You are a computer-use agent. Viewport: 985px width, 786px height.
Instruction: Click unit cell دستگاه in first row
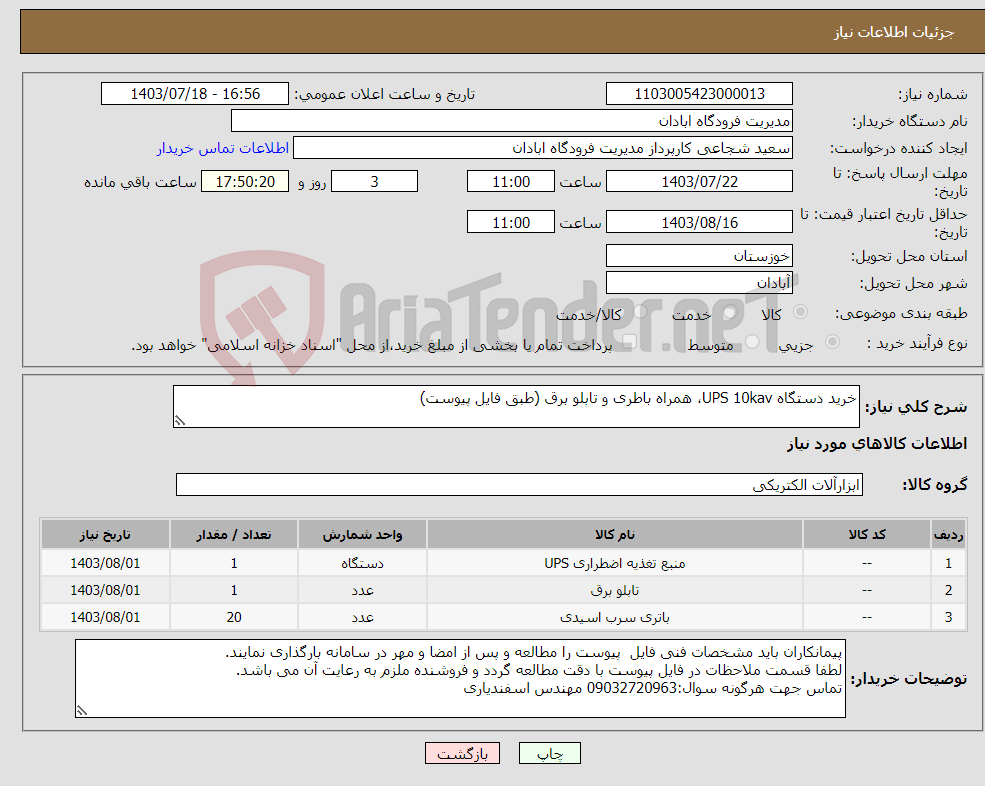pos(362,563)
